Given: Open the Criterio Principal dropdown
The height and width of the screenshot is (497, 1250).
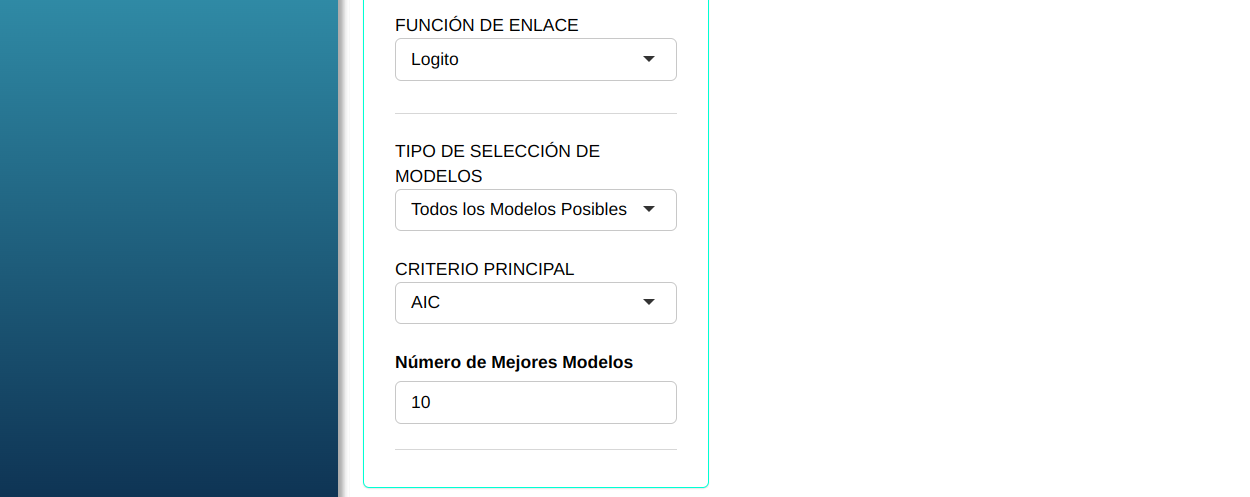Looking at the screenshot, I should pyautogui.click(x=535, y=303).
